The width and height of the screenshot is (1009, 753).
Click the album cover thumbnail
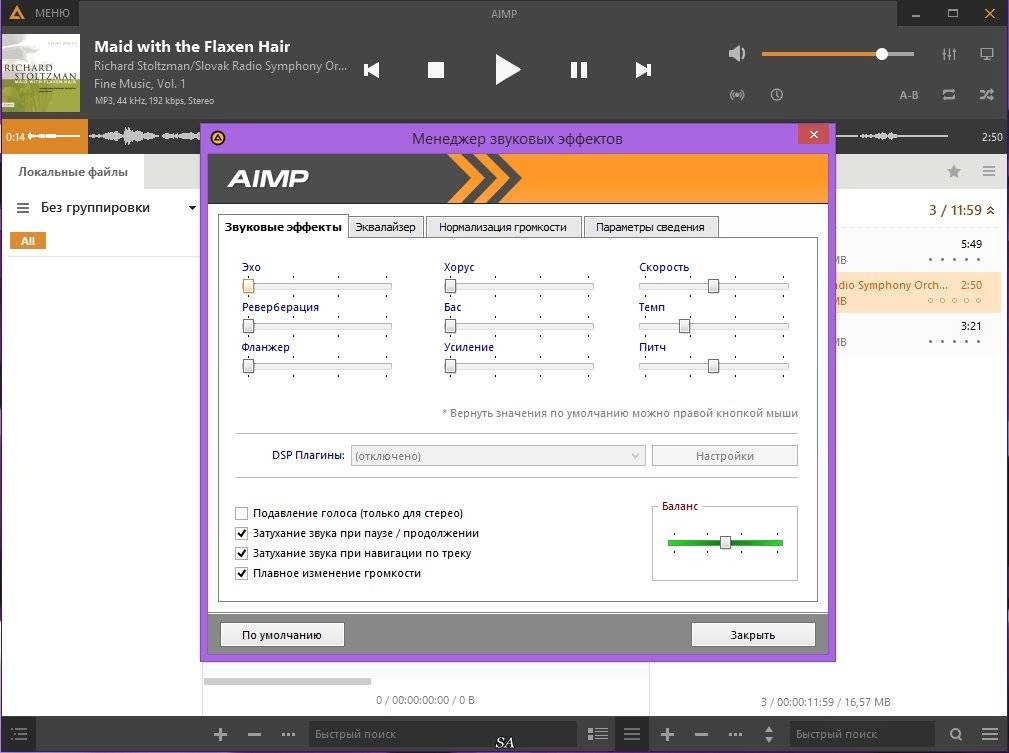click(41, 73)
